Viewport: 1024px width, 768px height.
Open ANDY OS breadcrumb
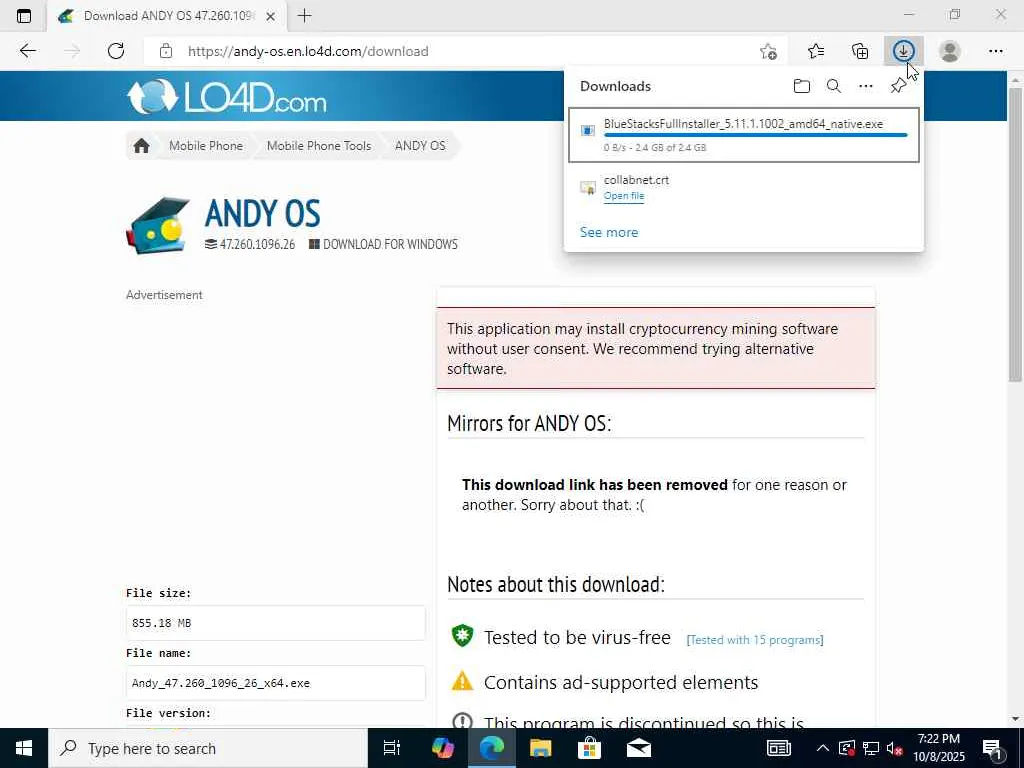[420, 146]
